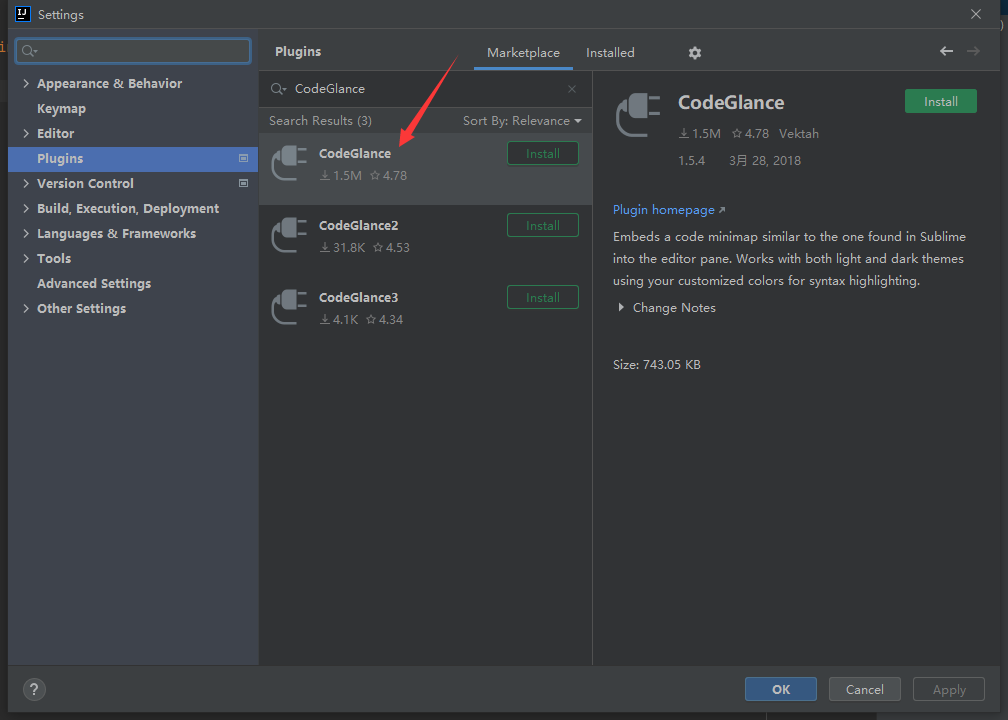The image size is (1008, 720).
Task: Confirm with the OK button
Action: pyautogui.click(x=780, y=689)
